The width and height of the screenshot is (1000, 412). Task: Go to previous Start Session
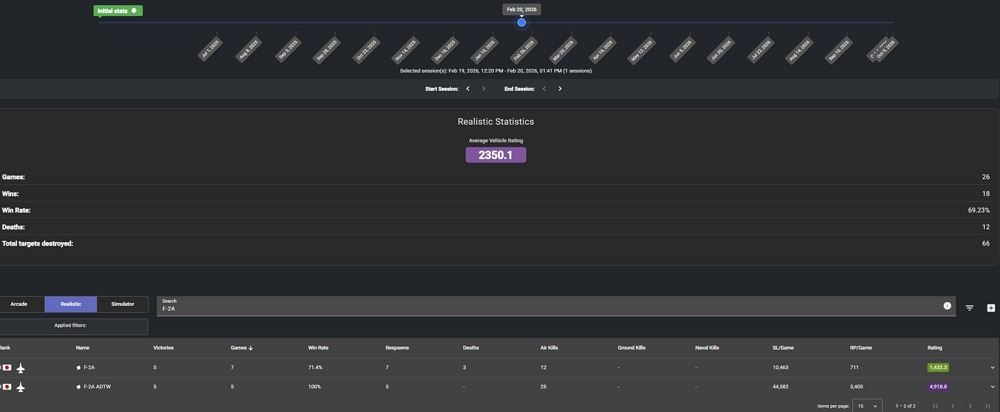(x=468, y=89)
